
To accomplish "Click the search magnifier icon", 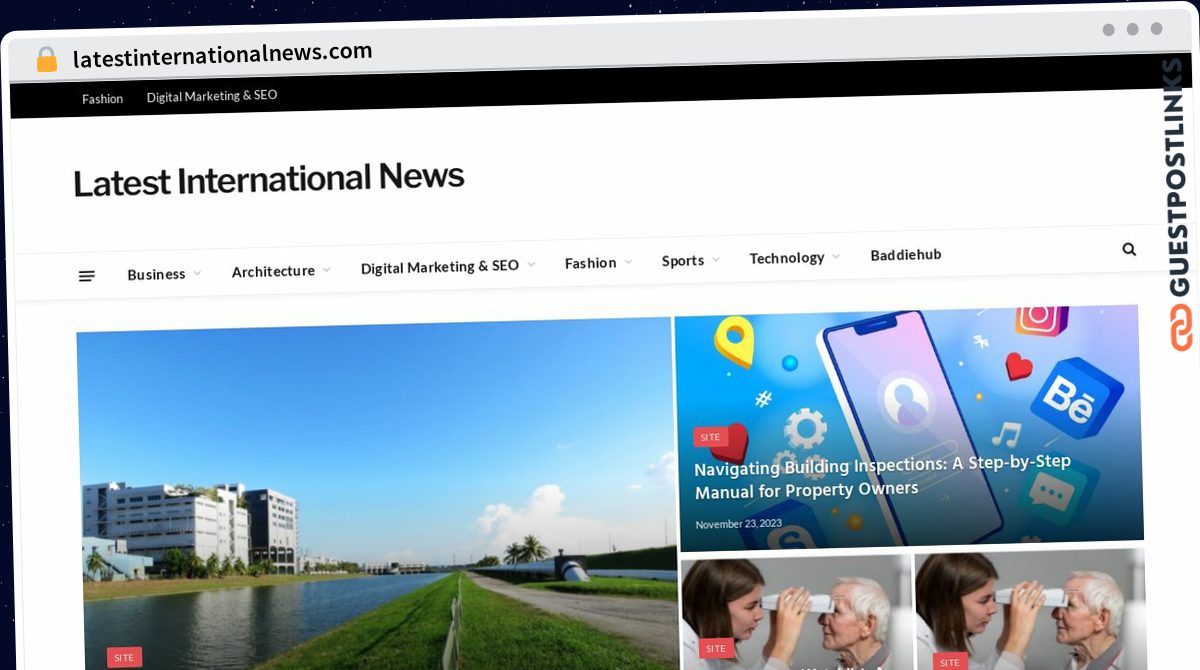I will (1129, 249).
